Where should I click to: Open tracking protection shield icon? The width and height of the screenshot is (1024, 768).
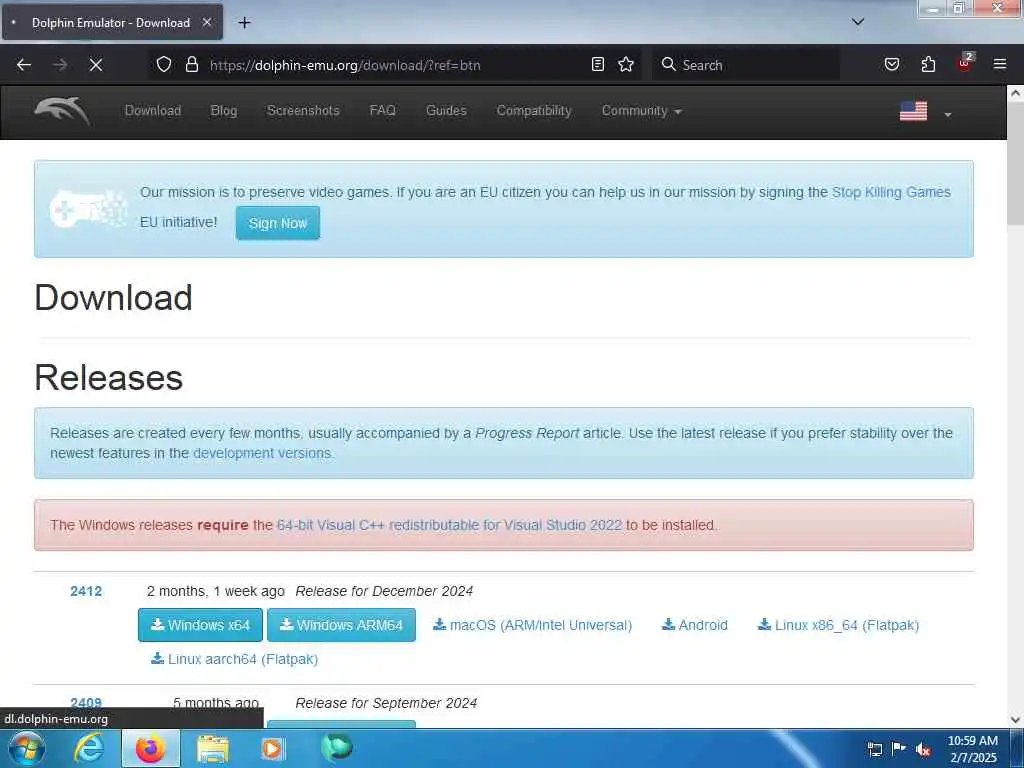[164, 64]
